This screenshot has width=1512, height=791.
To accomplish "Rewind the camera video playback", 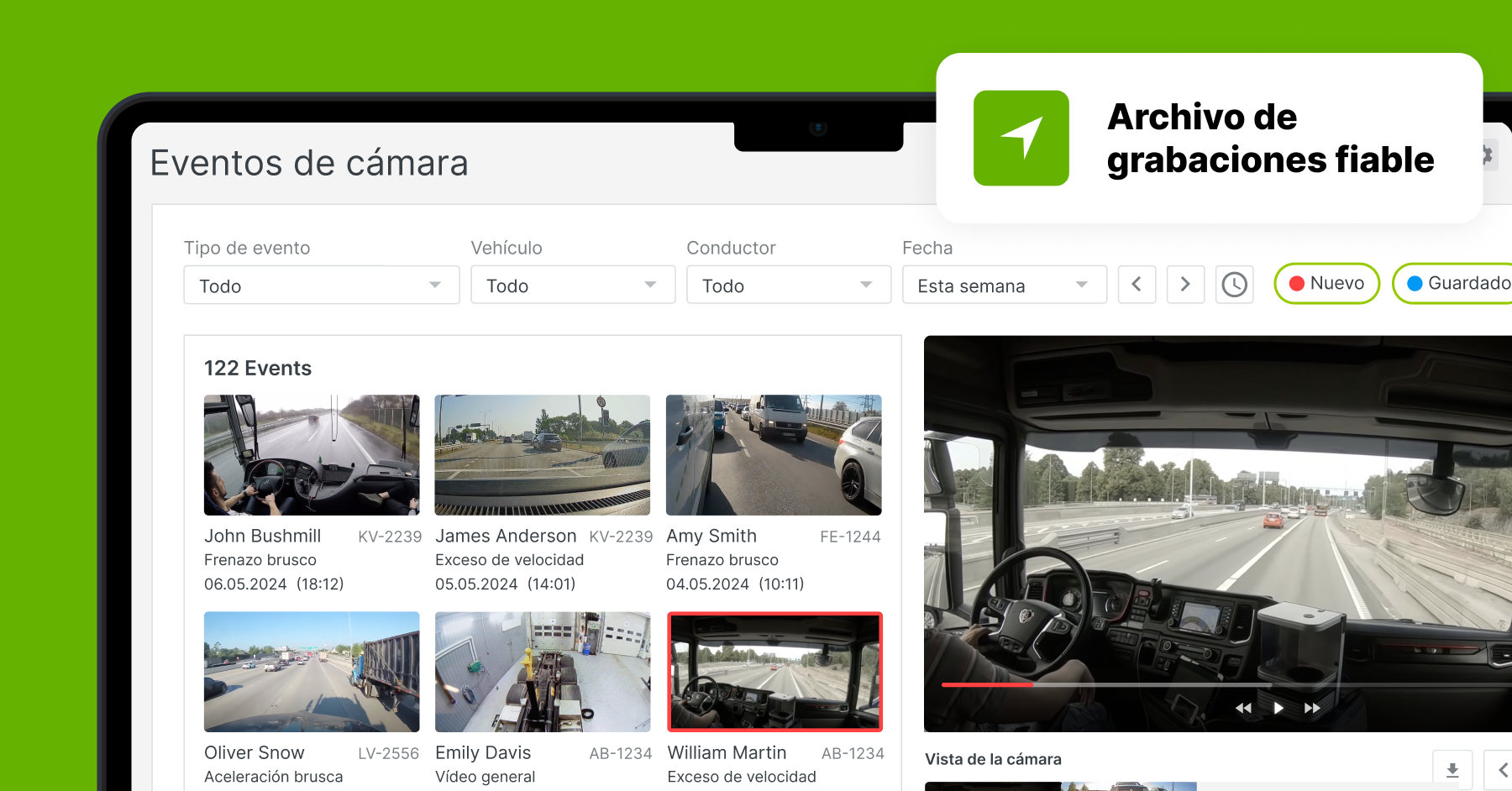I will (1244, 708).
